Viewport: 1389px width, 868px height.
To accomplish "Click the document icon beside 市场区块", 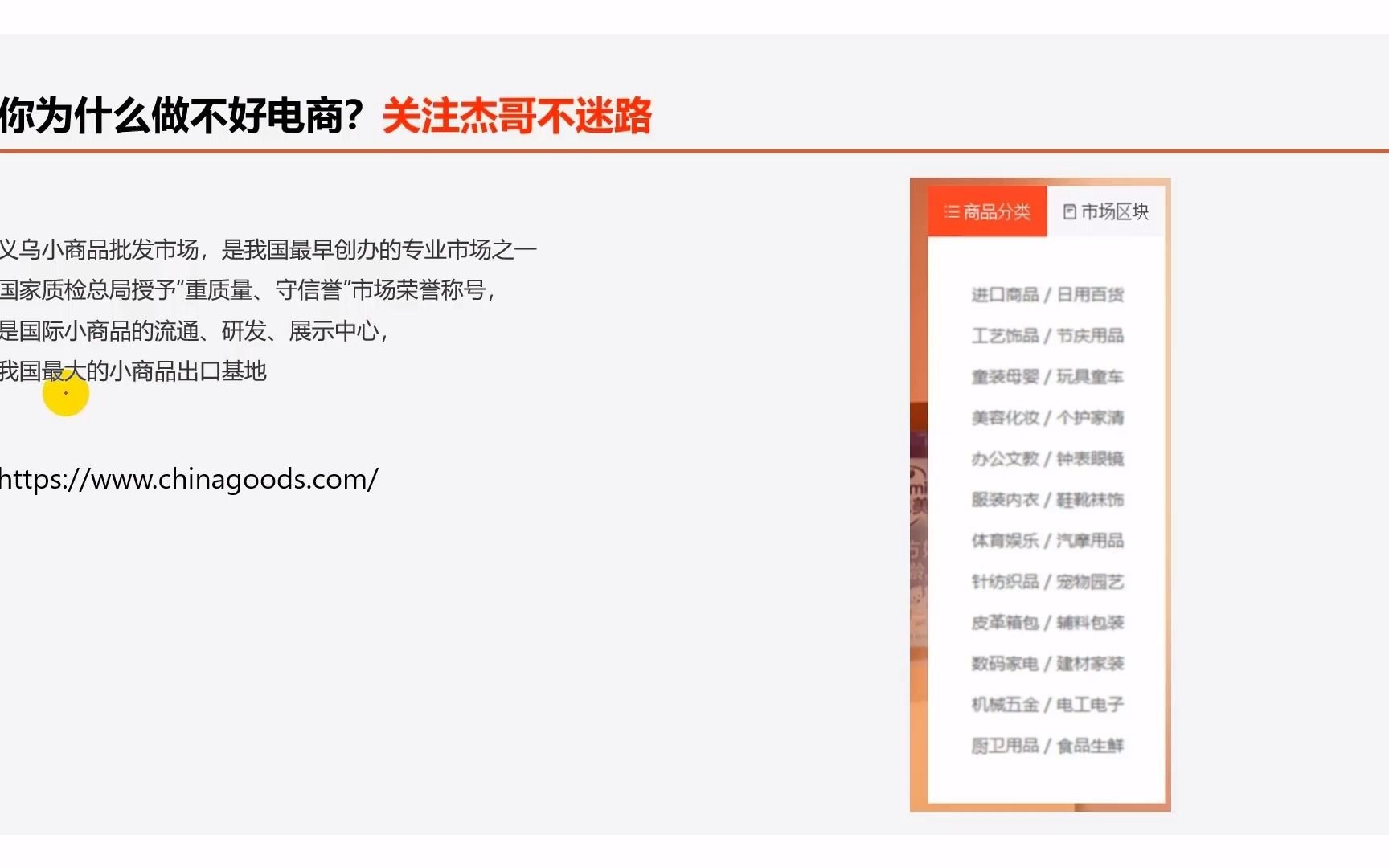I will [1070, 212].
